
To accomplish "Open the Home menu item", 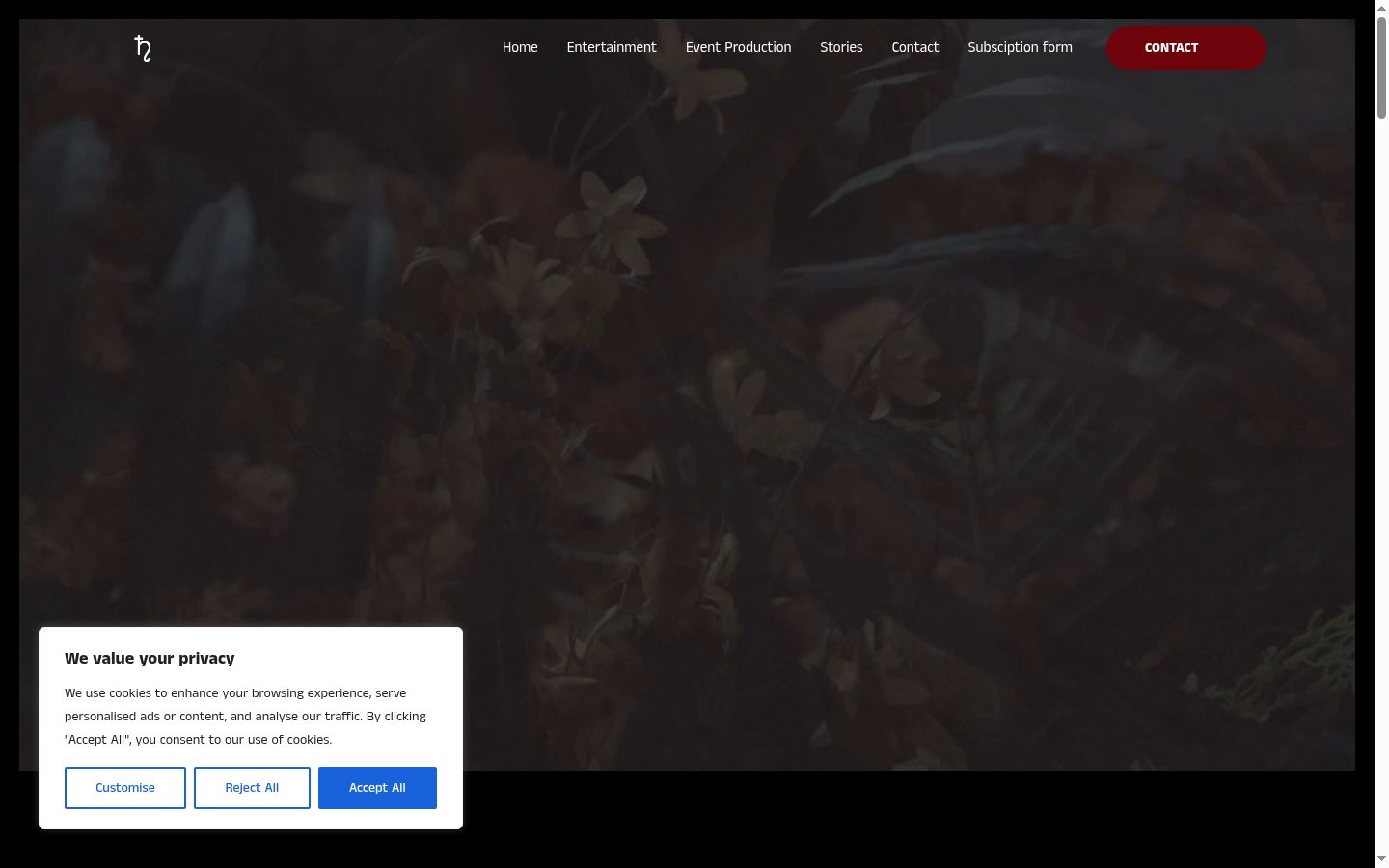I will 520,47.
